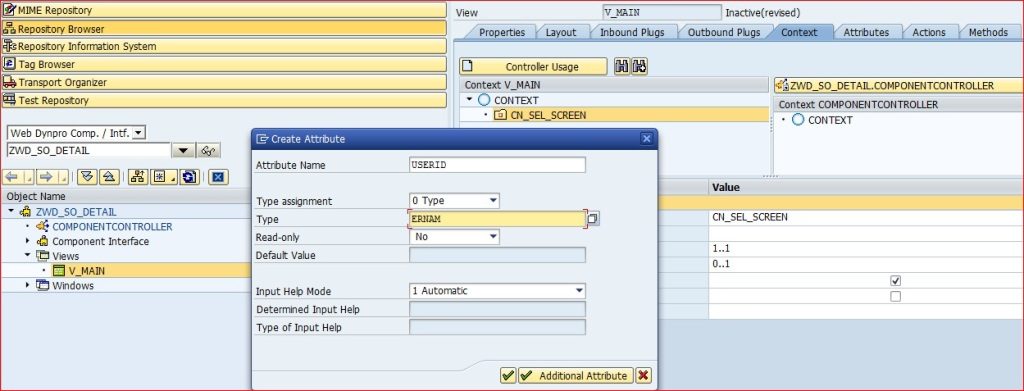The width and height of the screenshot is (1024, 391).
Task: Open the Test Repository
Action: [224, 101]
